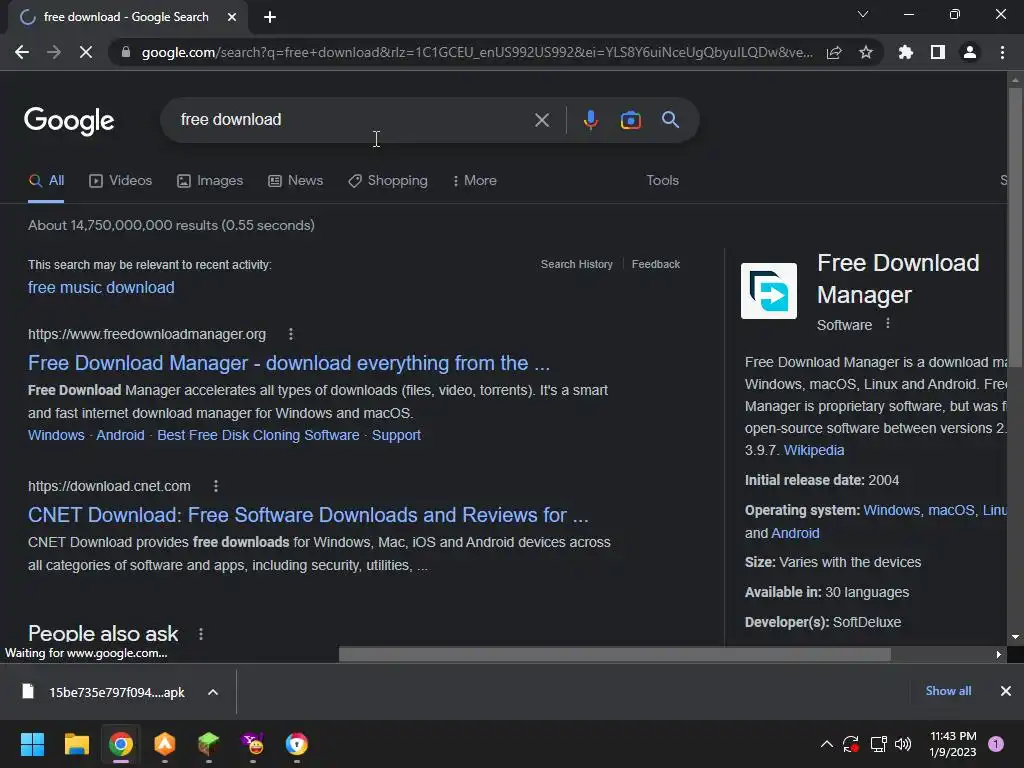Open the Android sitelink under first result
This screenshot has height=768, width=1024.
(120, 436)
